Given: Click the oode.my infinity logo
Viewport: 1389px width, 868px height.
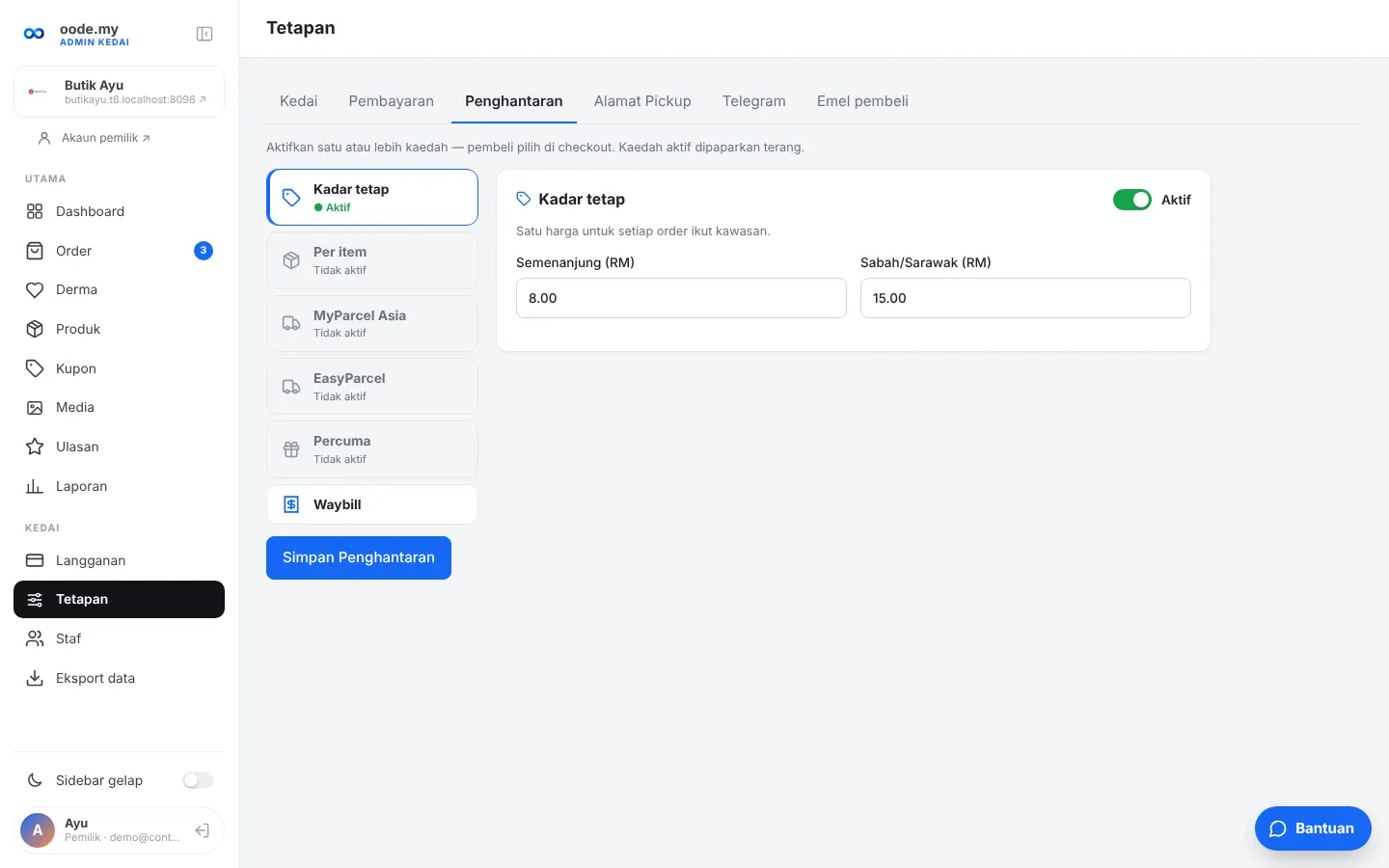Looking at the screenshot, I should point(34,34).
